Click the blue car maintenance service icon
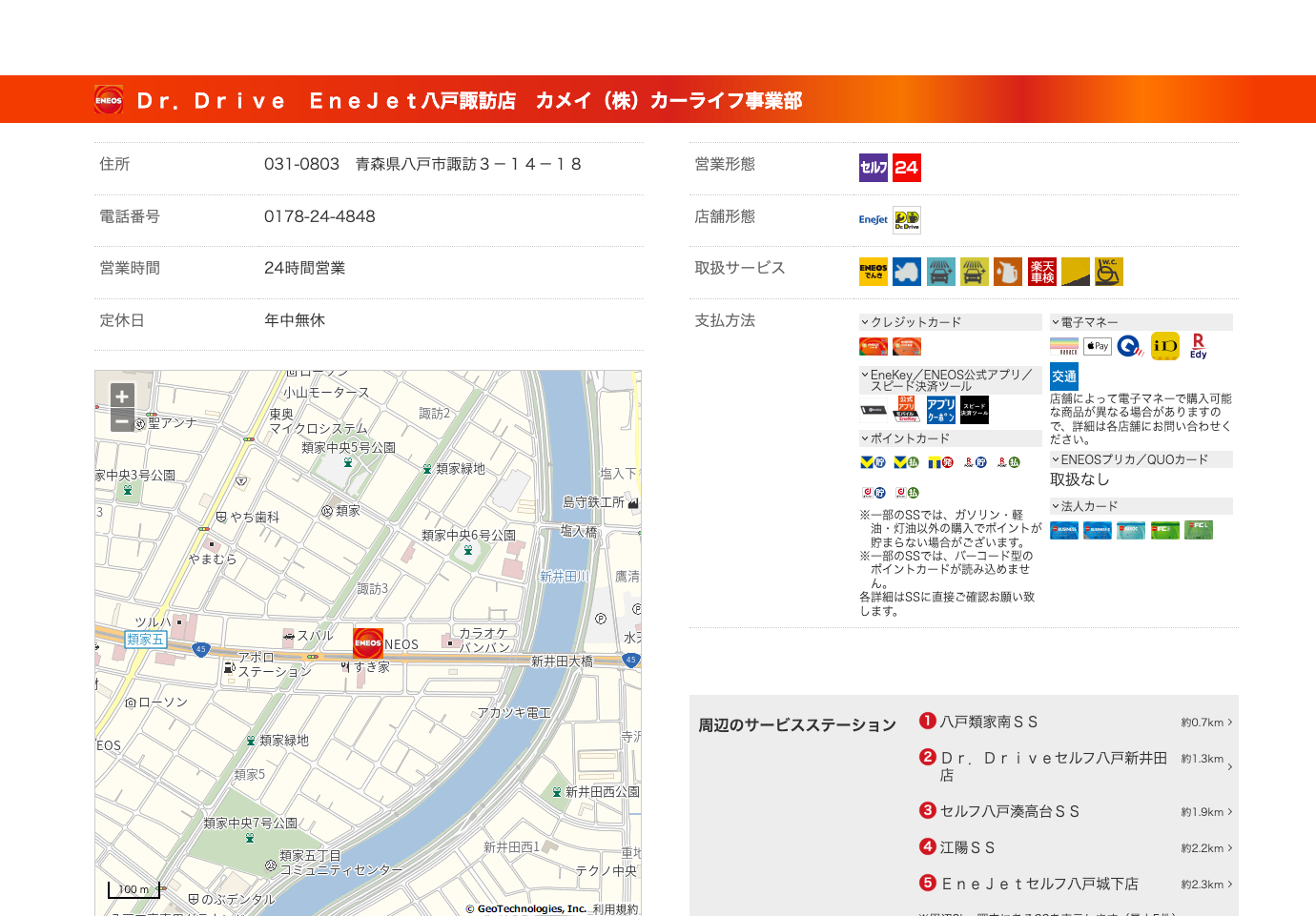This screenshot has height=916, width=1316. 907,272
